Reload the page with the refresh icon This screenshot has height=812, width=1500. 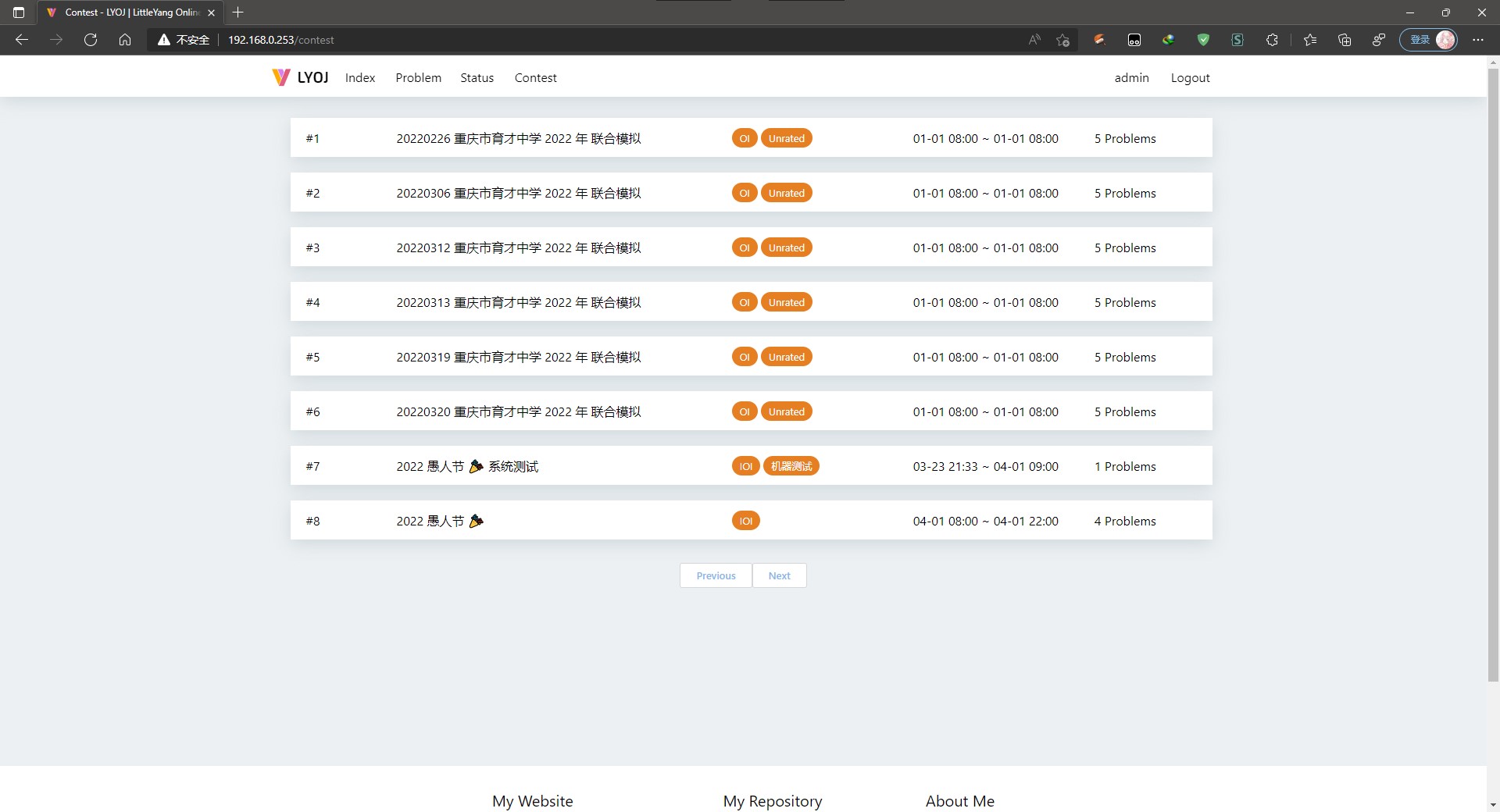coord(90,39)
